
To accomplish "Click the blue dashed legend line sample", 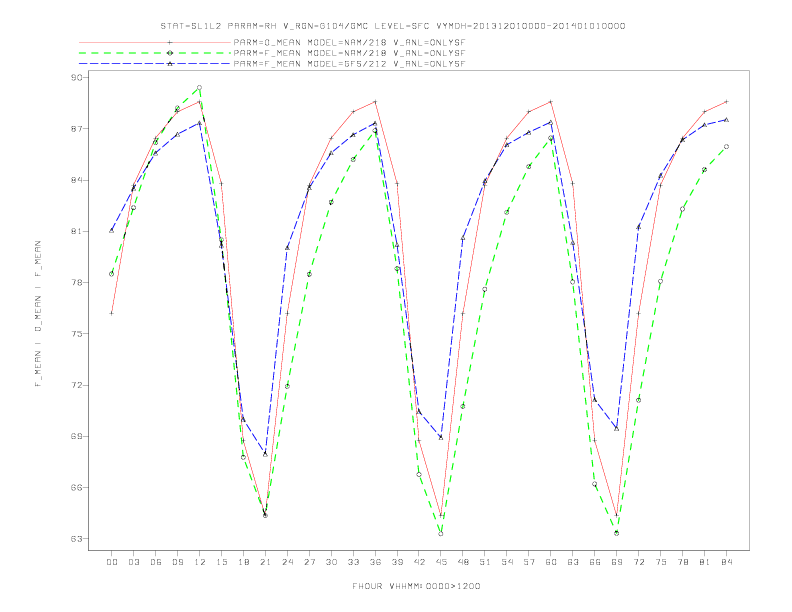I will pos(155,64).
